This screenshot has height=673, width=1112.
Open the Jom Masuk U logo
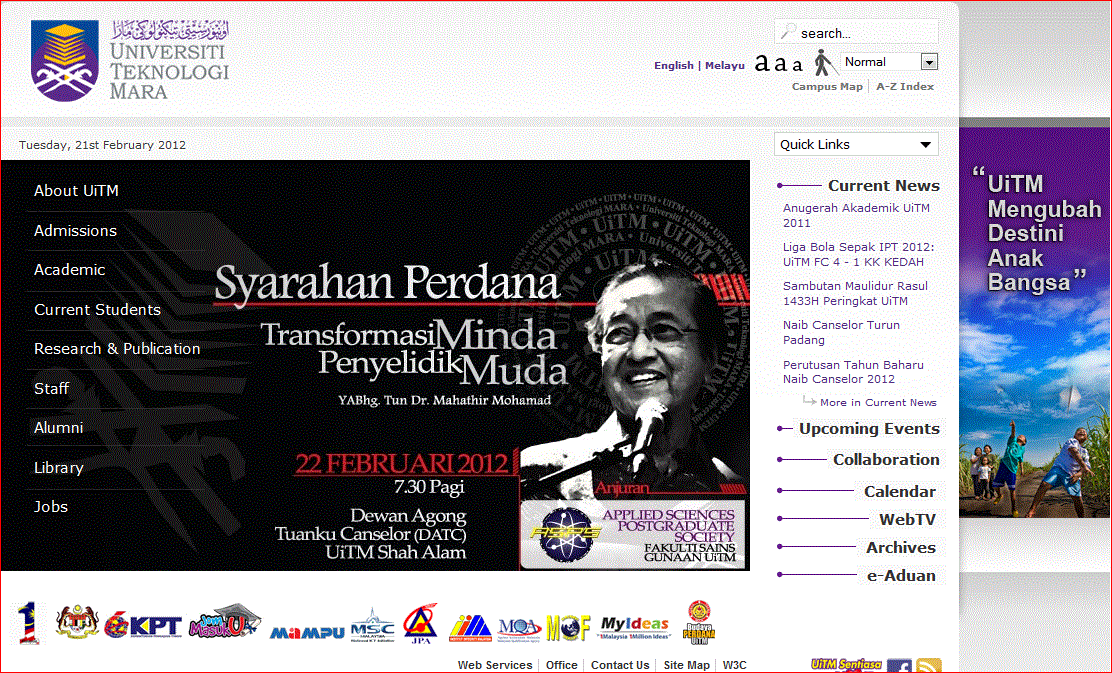click(225, 621)
